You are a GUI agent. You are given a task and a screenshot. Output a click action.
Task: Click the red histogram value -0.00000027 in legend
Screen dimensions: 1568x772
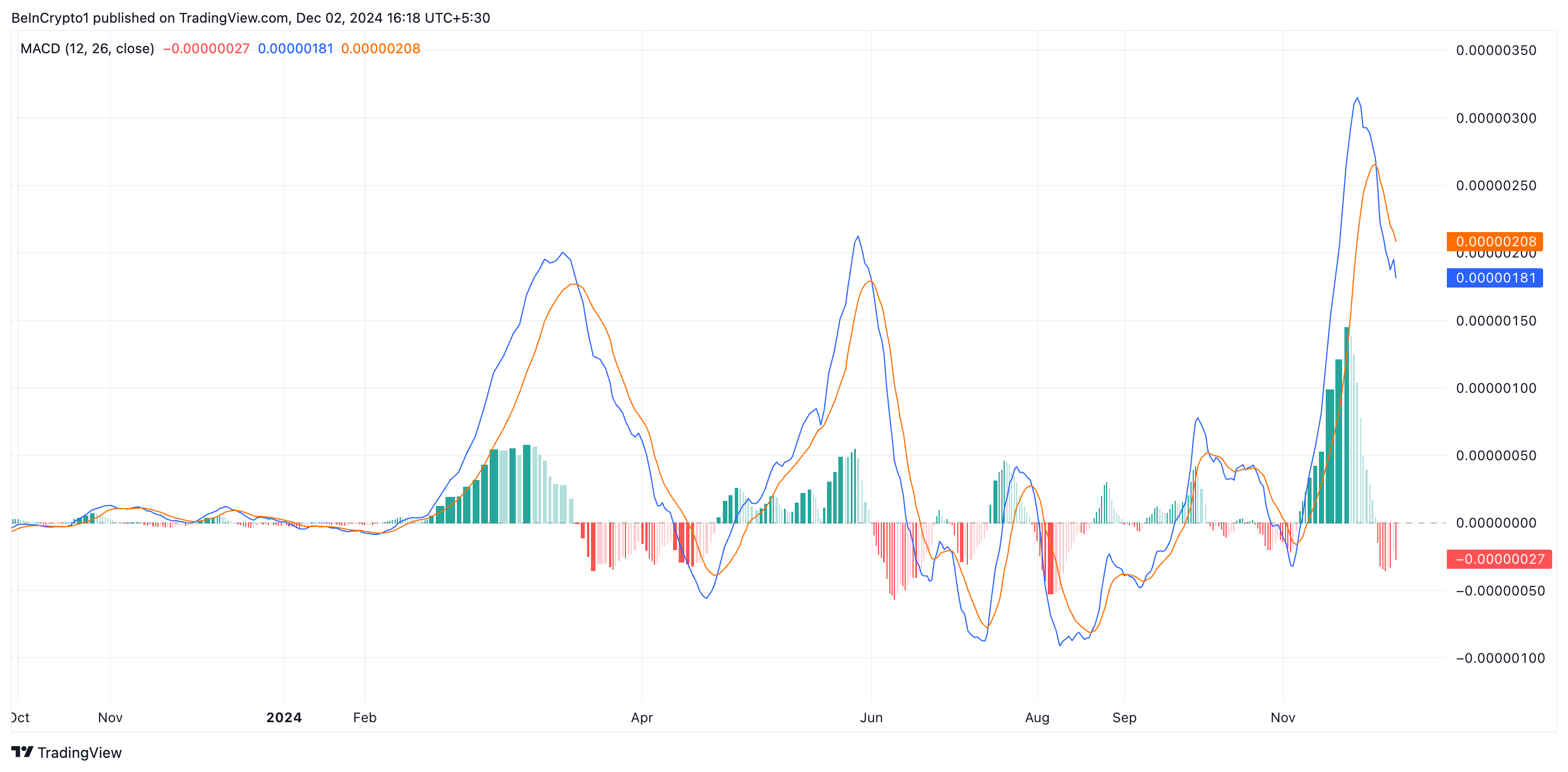click(x=207, y=49)
